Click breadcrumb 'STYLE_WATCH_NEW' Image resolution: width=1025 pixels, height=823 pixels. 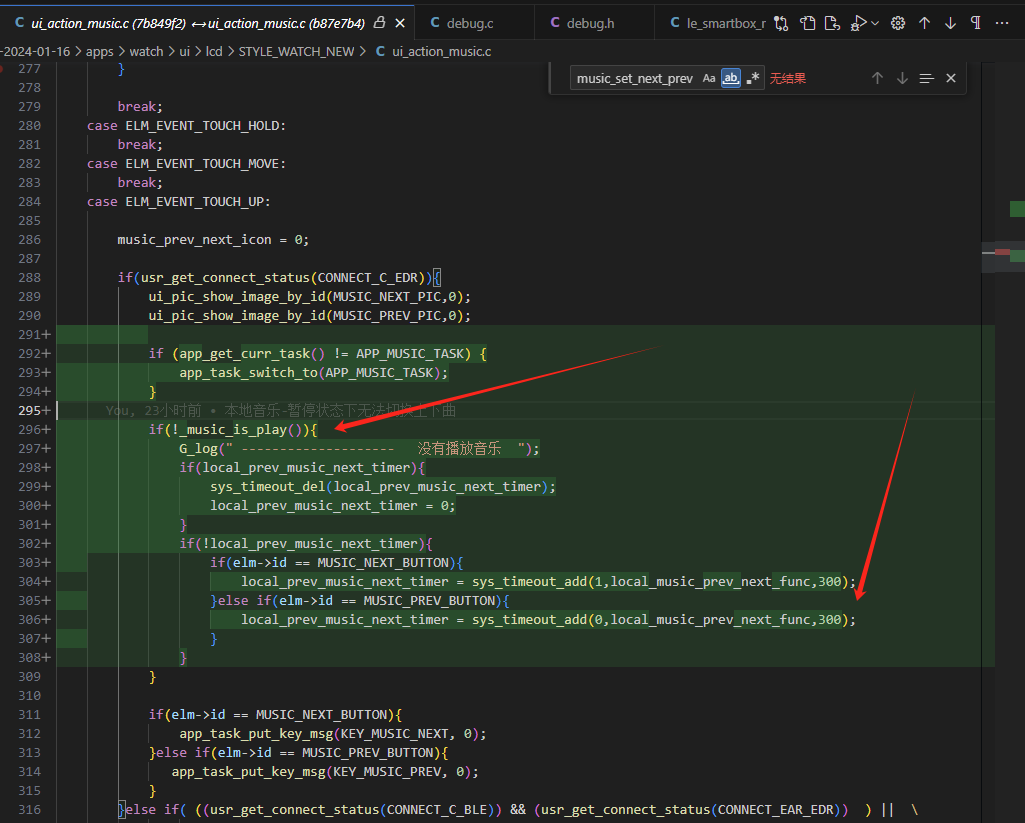point(296,52)
